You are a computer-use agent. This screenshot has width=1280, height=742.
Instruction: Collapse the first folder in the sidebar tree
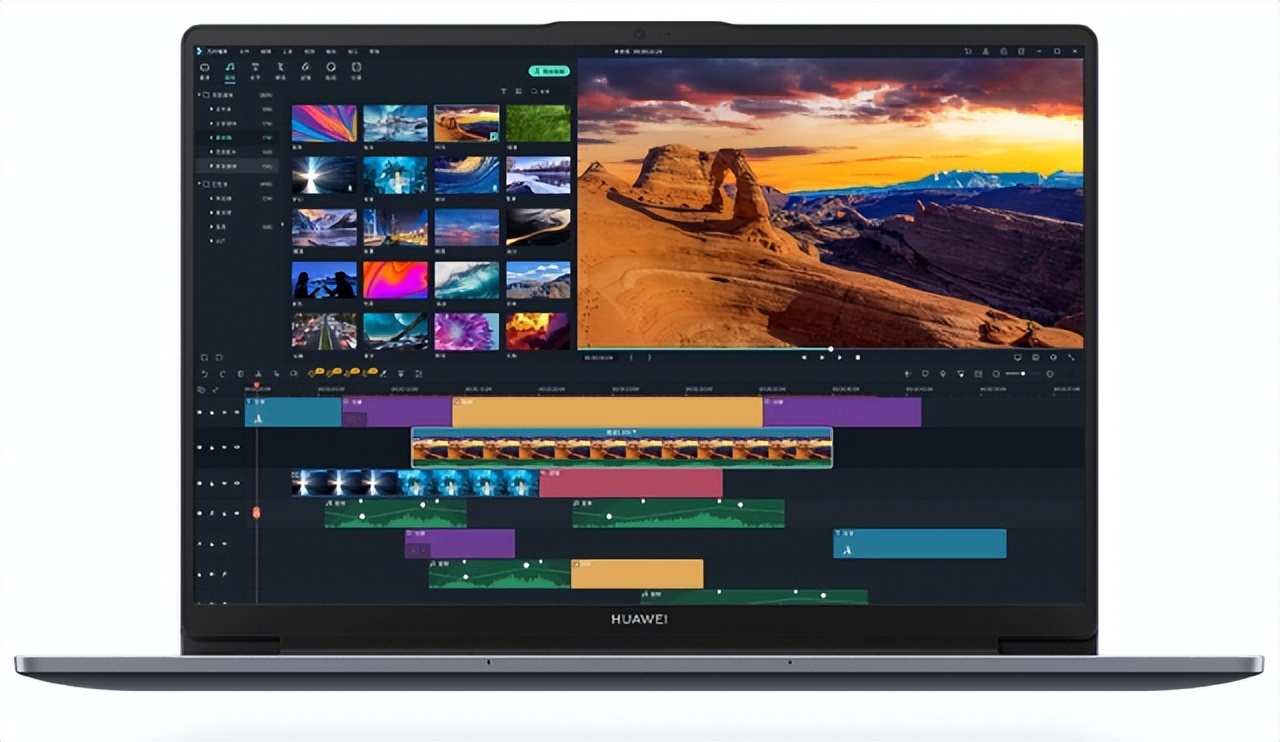tap(199, 96)
